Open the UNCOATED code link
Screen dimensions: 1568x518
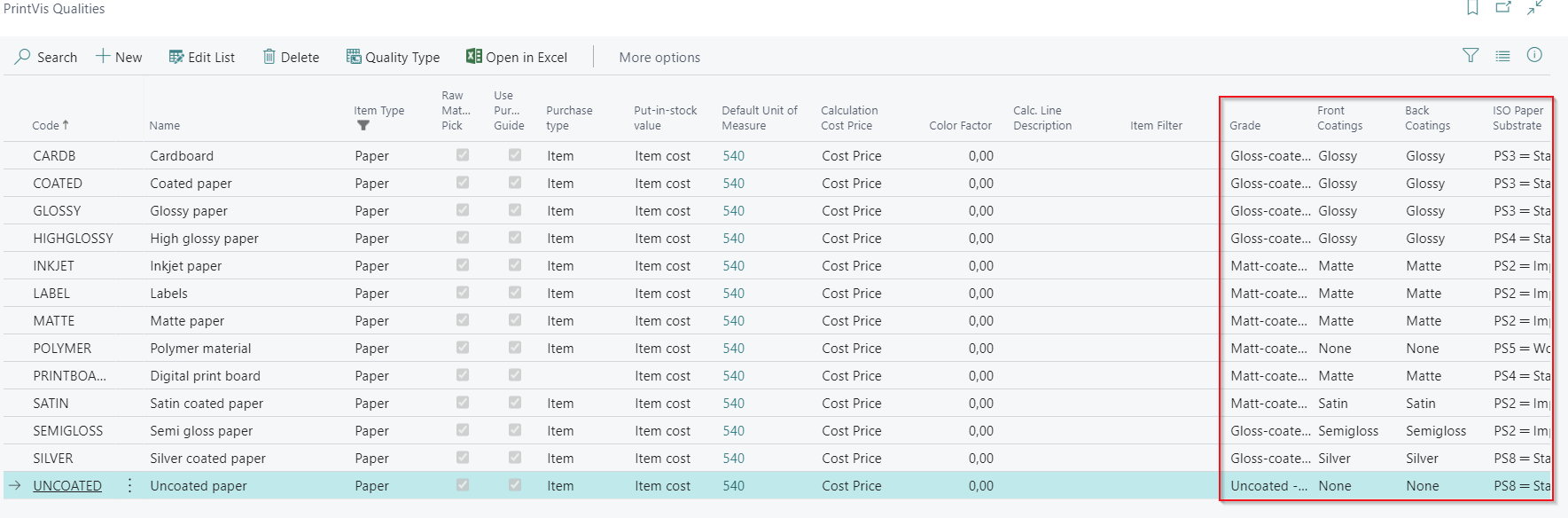tap(67, 485)
